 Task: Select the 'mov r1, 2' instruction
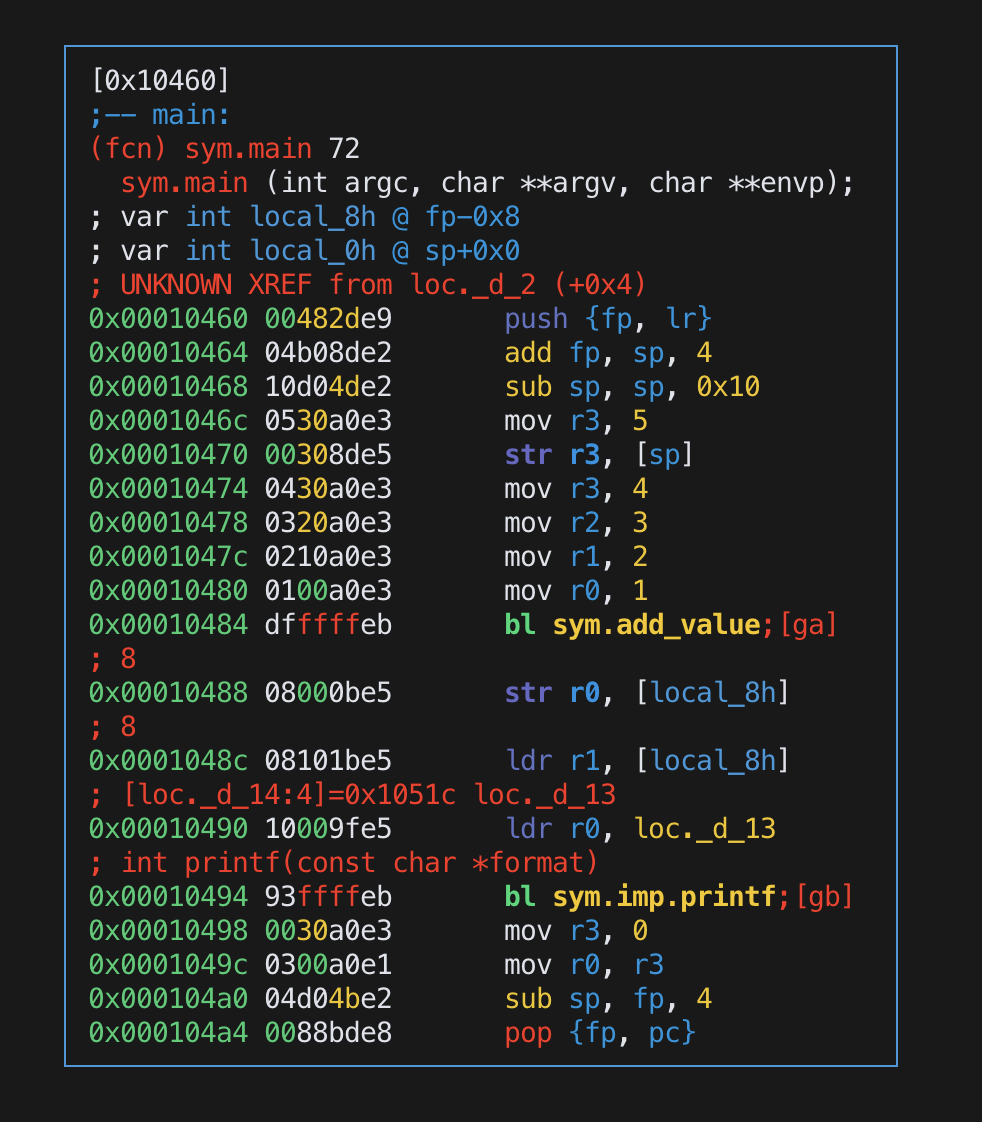(576, 557)
